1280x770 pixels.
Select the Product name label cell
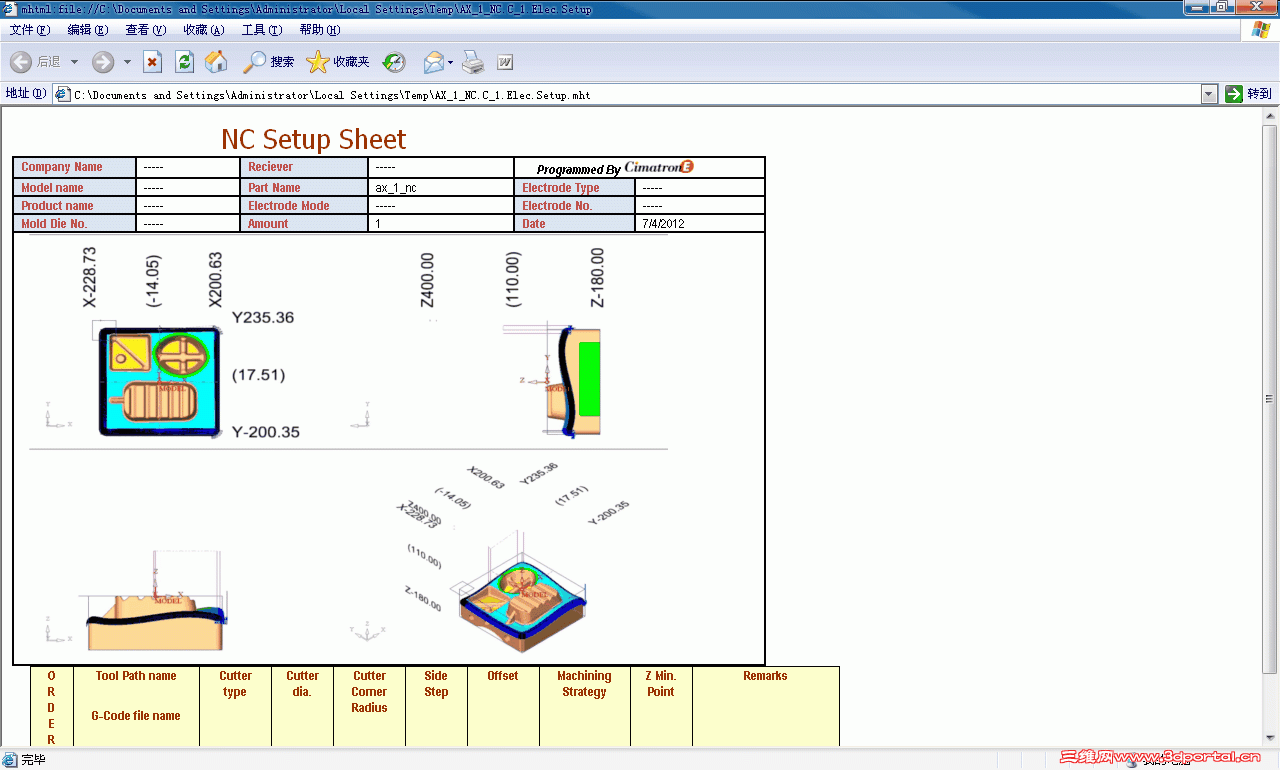point(74,206)
